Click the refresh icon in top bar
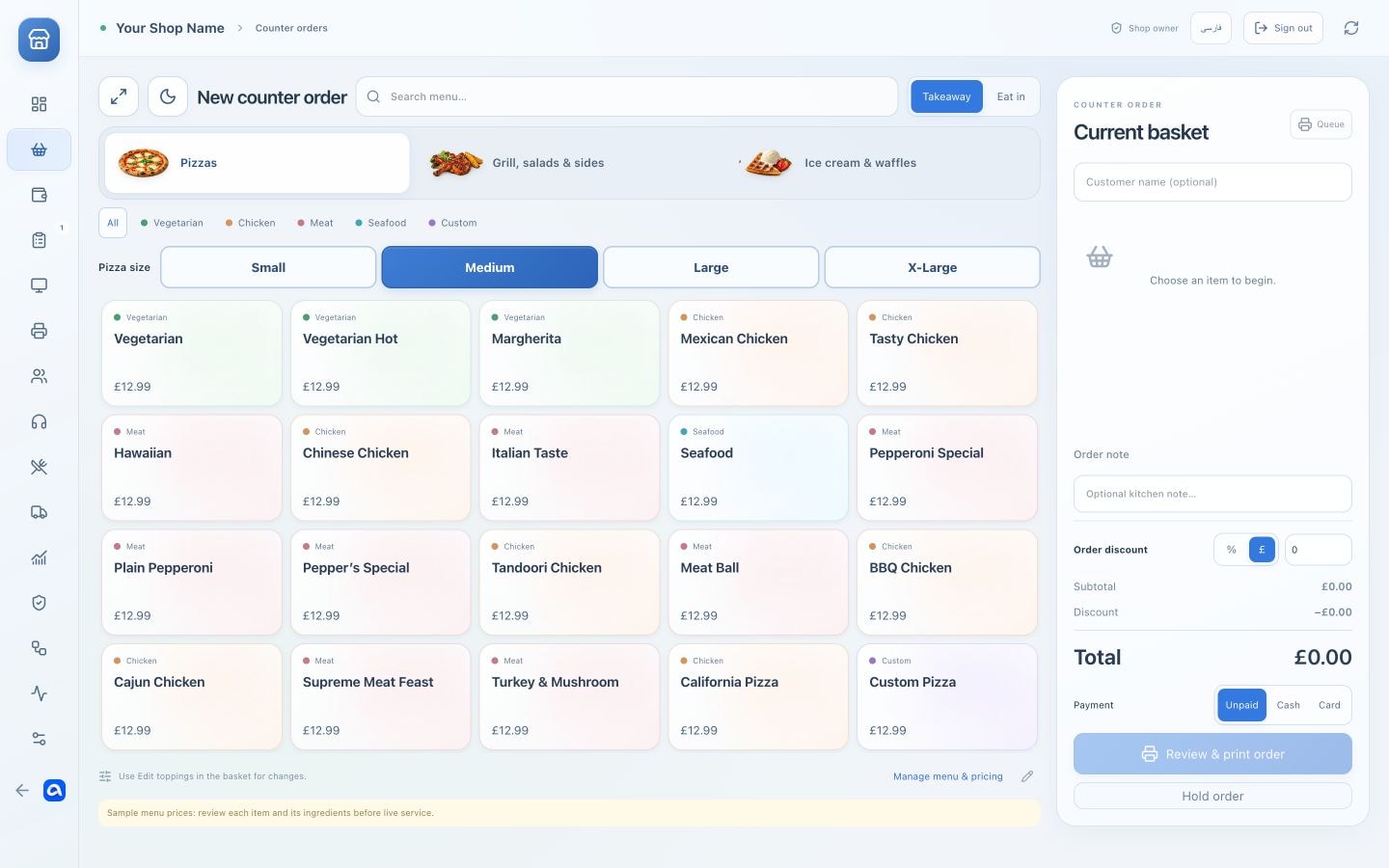The height and width of the screenshot is (868, 1389). (1351, 28)
